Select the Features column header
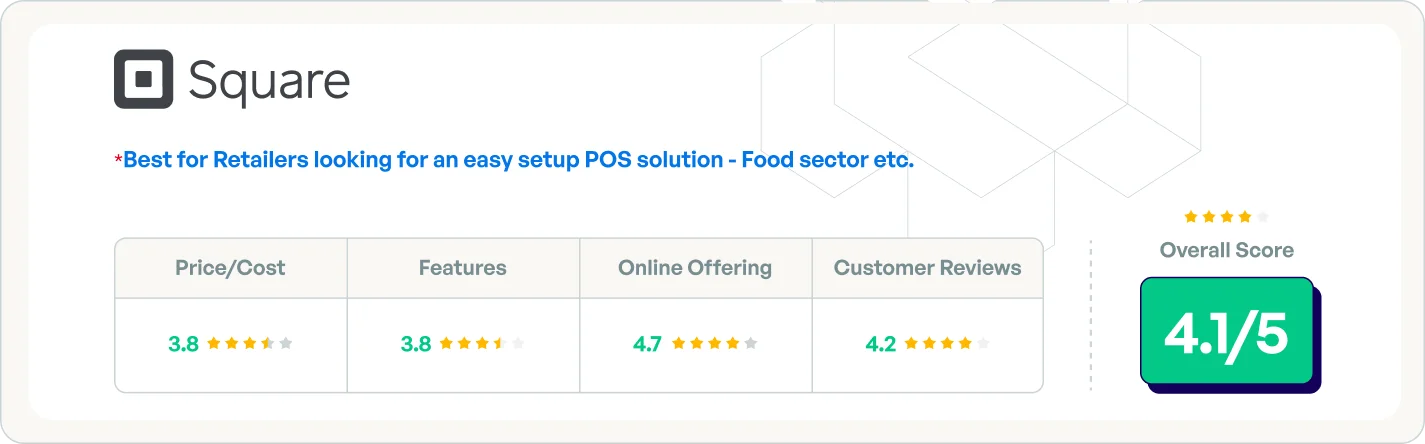This screenshot has width=1425, height=444. coord(462,268)
